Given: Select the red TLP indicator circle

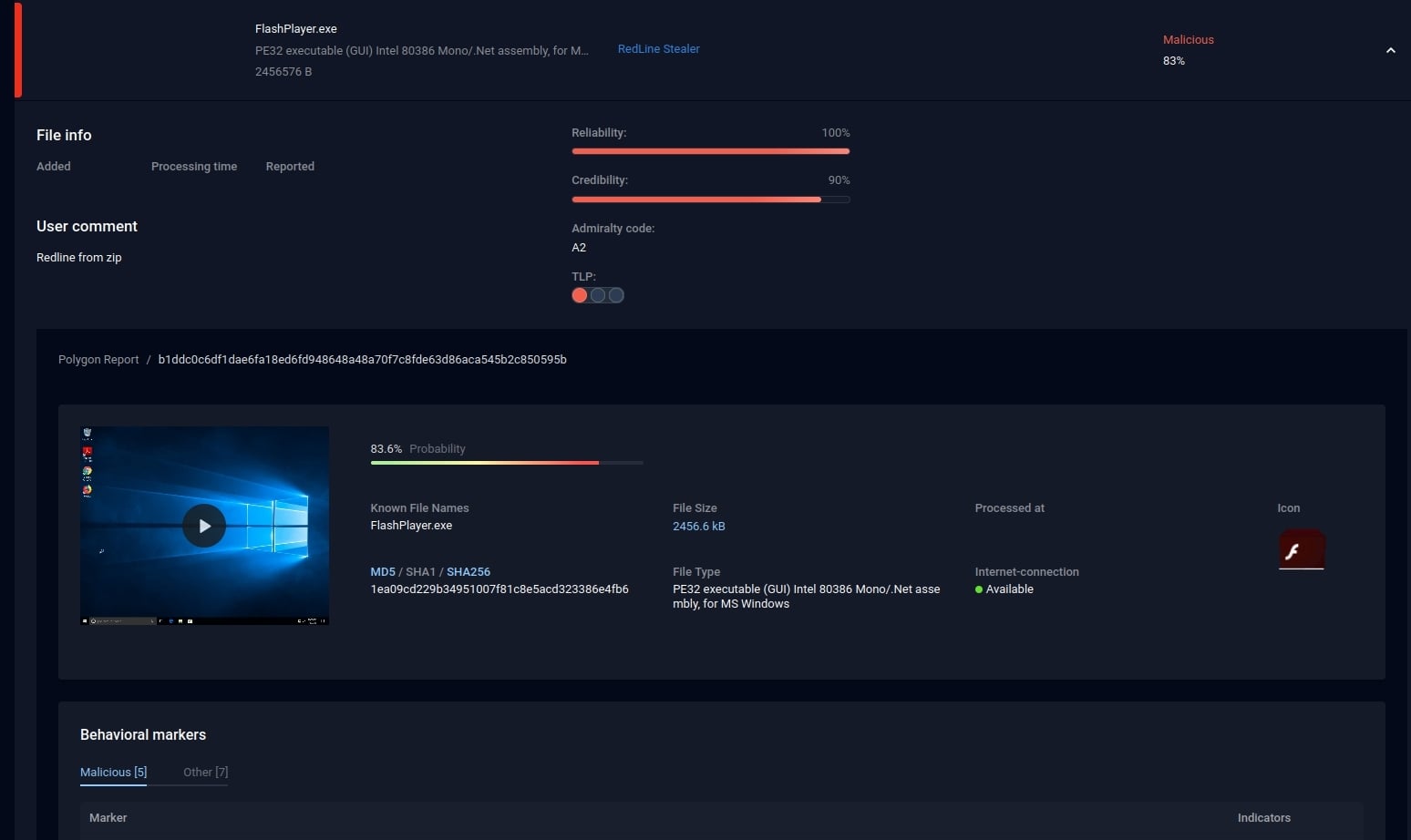Looking at the screenshot, I should click(580, 295).
